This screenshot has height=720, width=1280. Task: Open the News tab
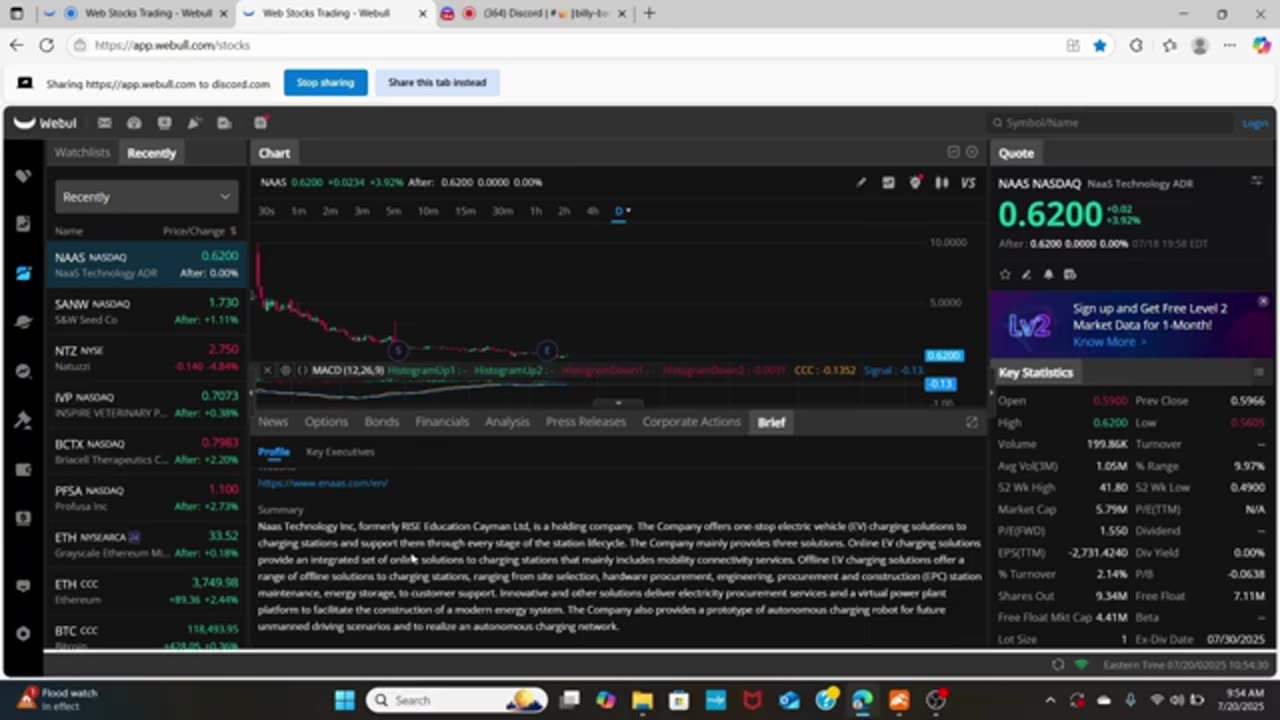click(273, 422)
